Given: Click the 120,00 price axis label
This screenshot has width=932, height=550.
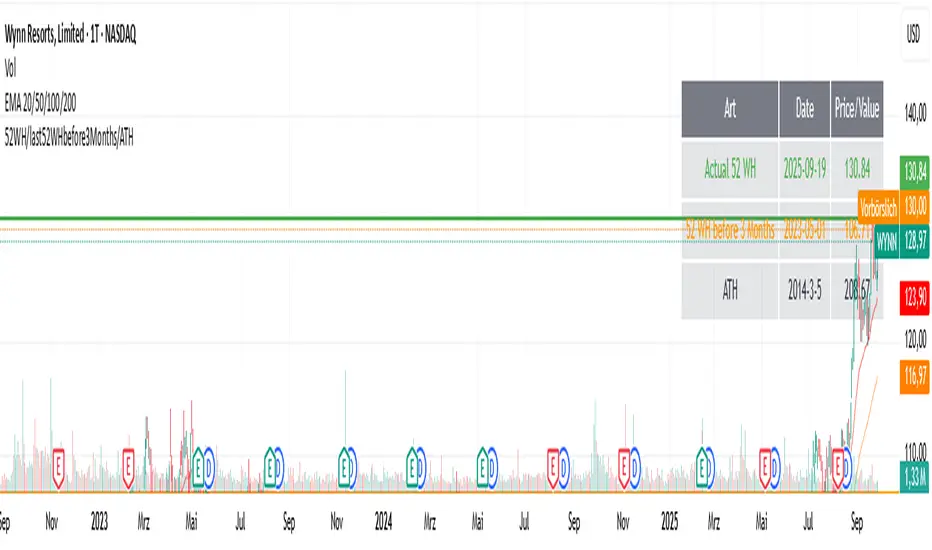Looking at the screenshot, I should pyautogui.click(x=915, y=340).
